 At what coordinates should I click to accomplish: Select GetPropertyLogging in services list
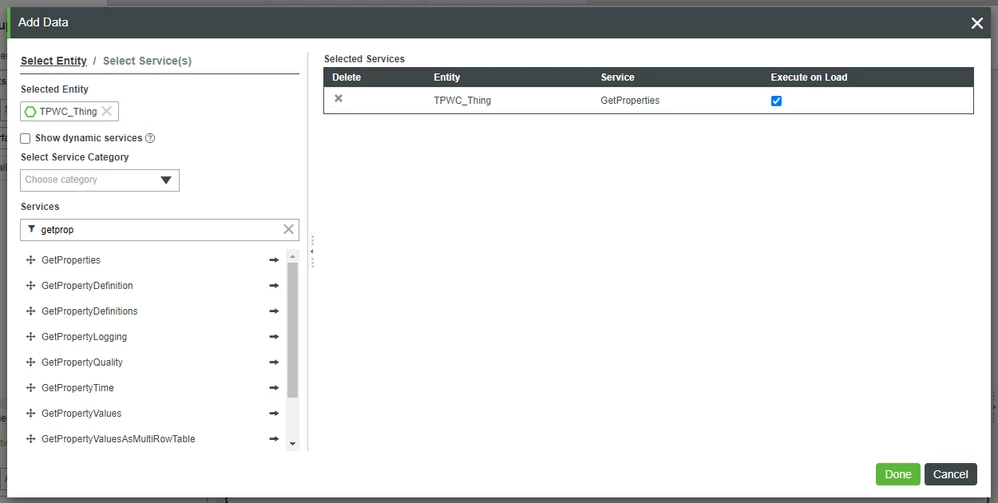click(84, 336)
